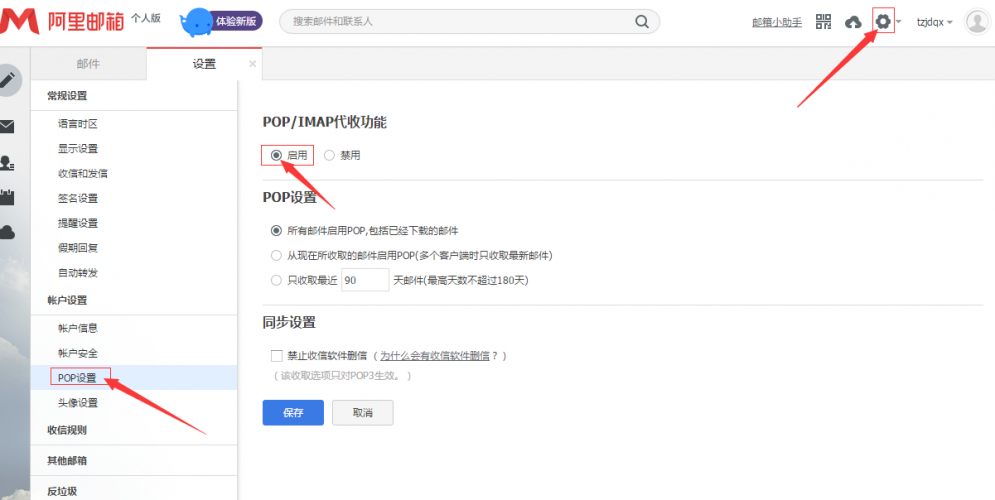Image resolution: width=995 pixels, height=500 pixels.
Task: Select 从现在所收取的邮件启用POP option
Action: [276, 255]
